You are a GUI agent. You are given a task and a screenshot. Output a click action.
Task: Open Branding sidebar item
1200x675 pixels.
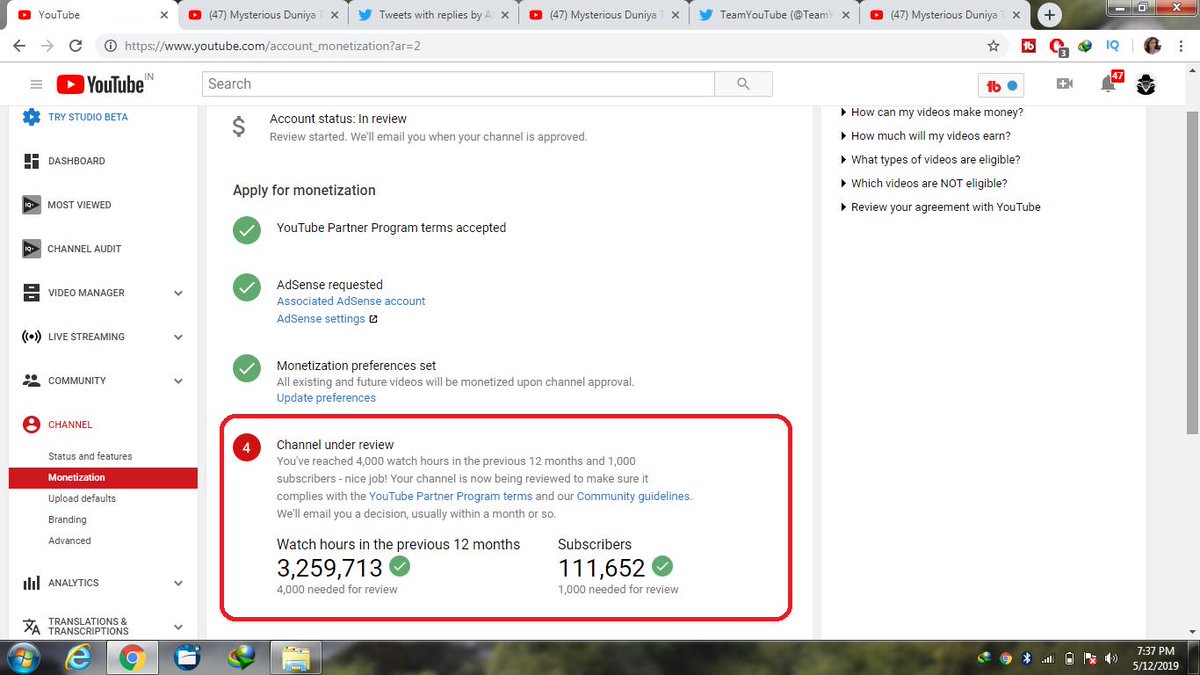point(67,520)
